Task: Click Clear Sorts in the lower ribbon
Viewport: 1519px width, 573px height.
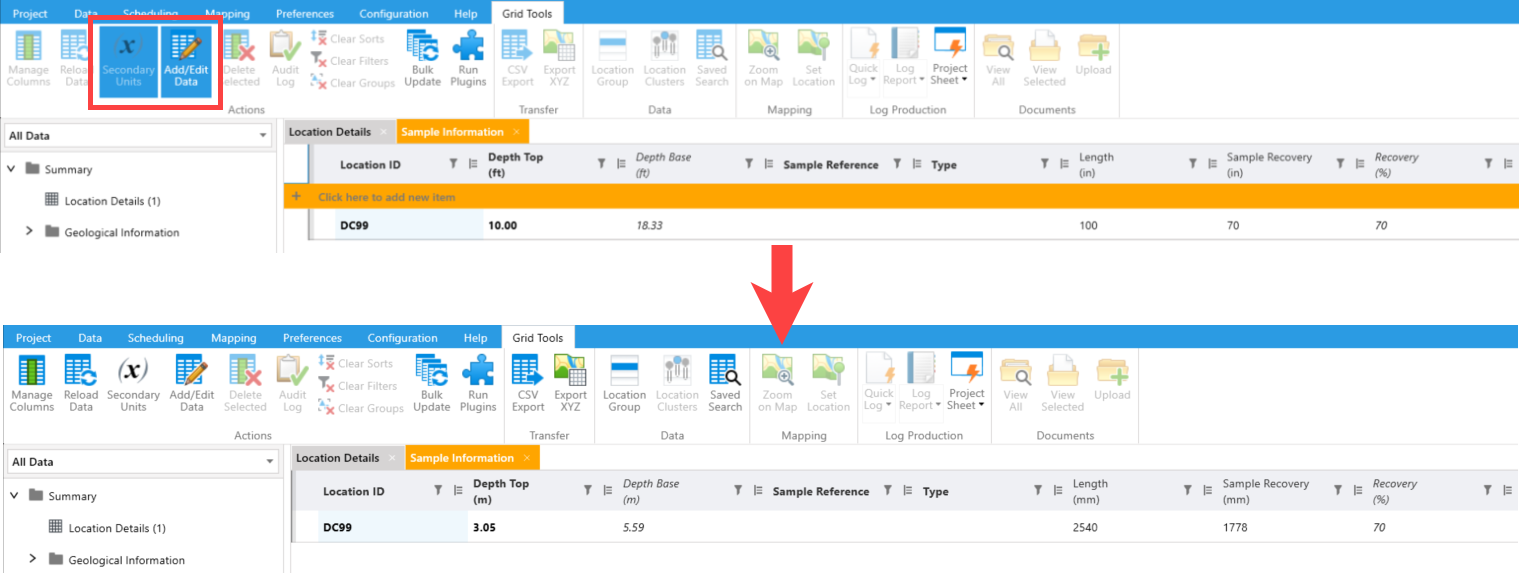Action: [355, 364]
